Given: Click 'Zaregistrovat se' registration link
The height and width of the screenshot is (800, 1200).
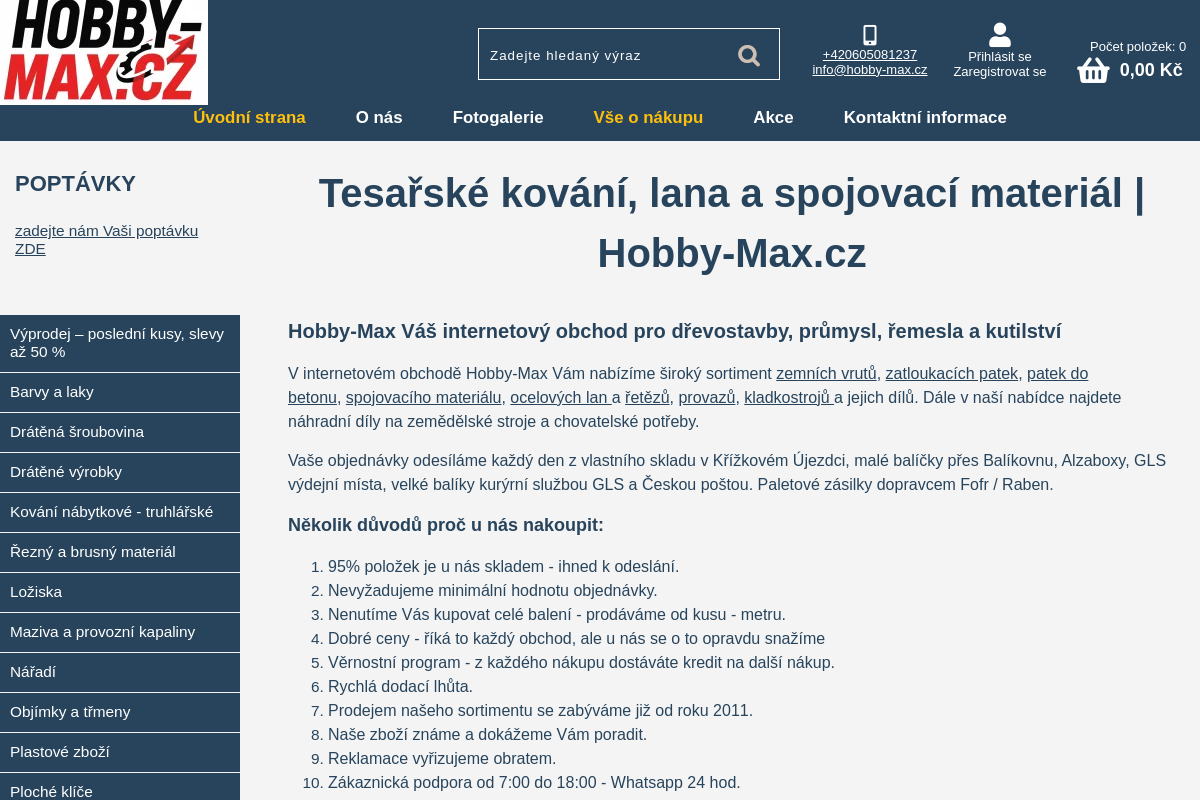Looking at the screenshot, I should click(x=1000, y=71).
